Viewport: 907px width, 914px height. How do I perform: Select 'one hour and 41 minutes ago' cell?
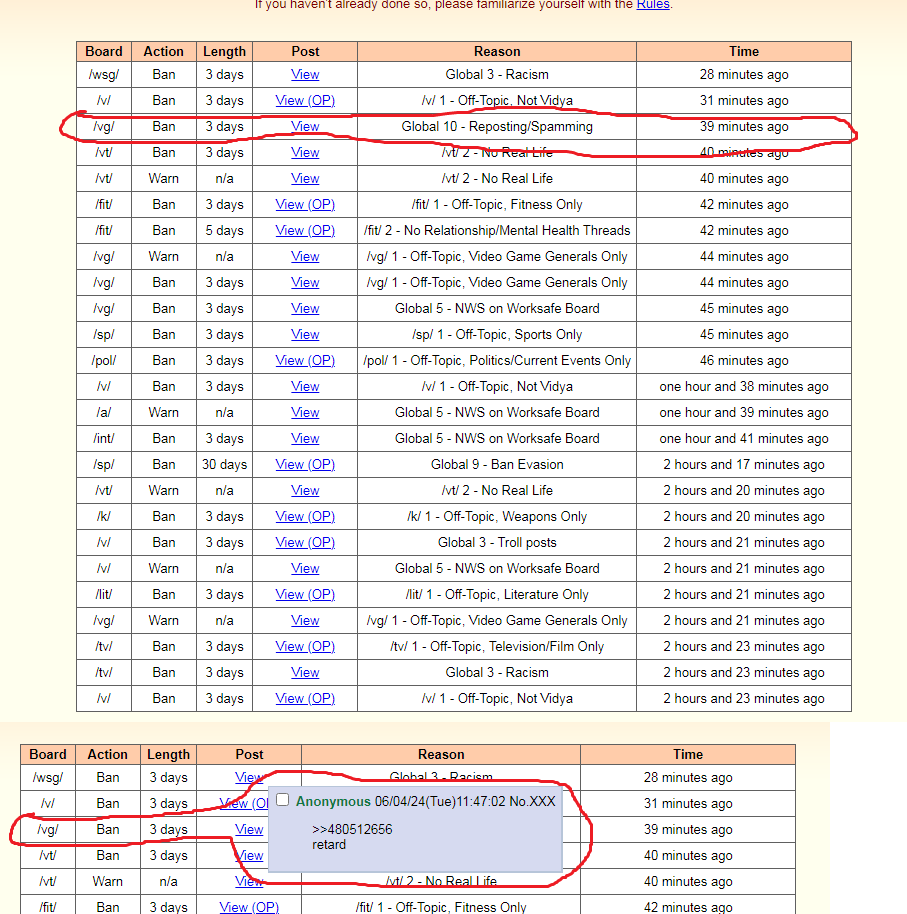click(744, 438)
